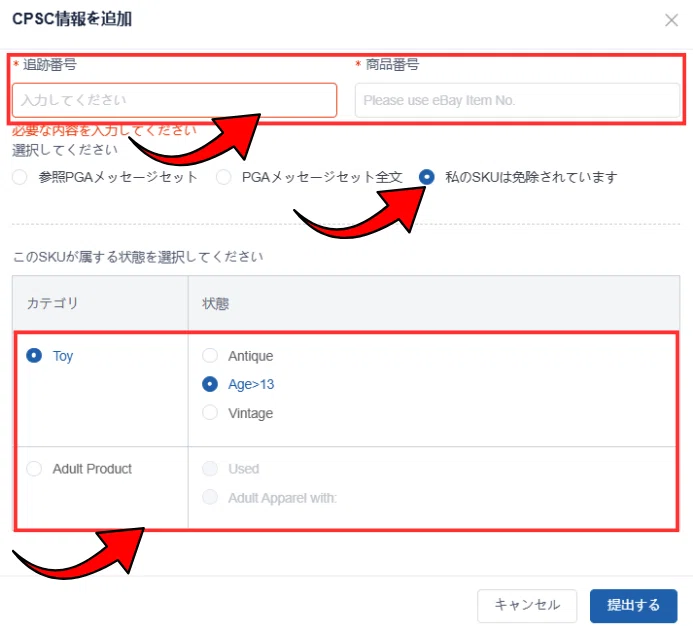The width and height of the screenshot is (693, 630).
Task: Choose the Adult Apparel with: radio button
Action: (210, 497)
